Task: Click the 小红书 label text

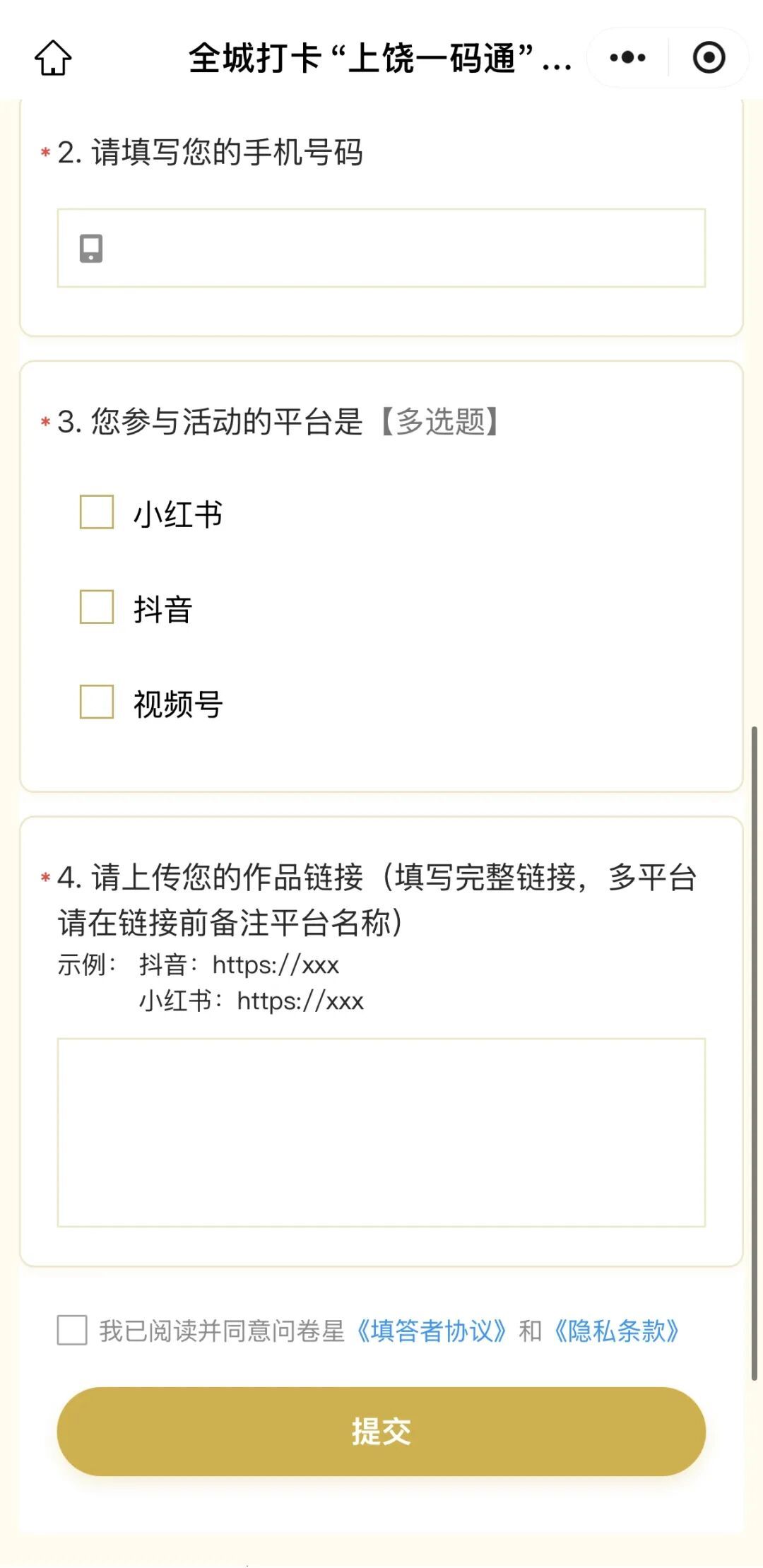Action: pos(178,514)
